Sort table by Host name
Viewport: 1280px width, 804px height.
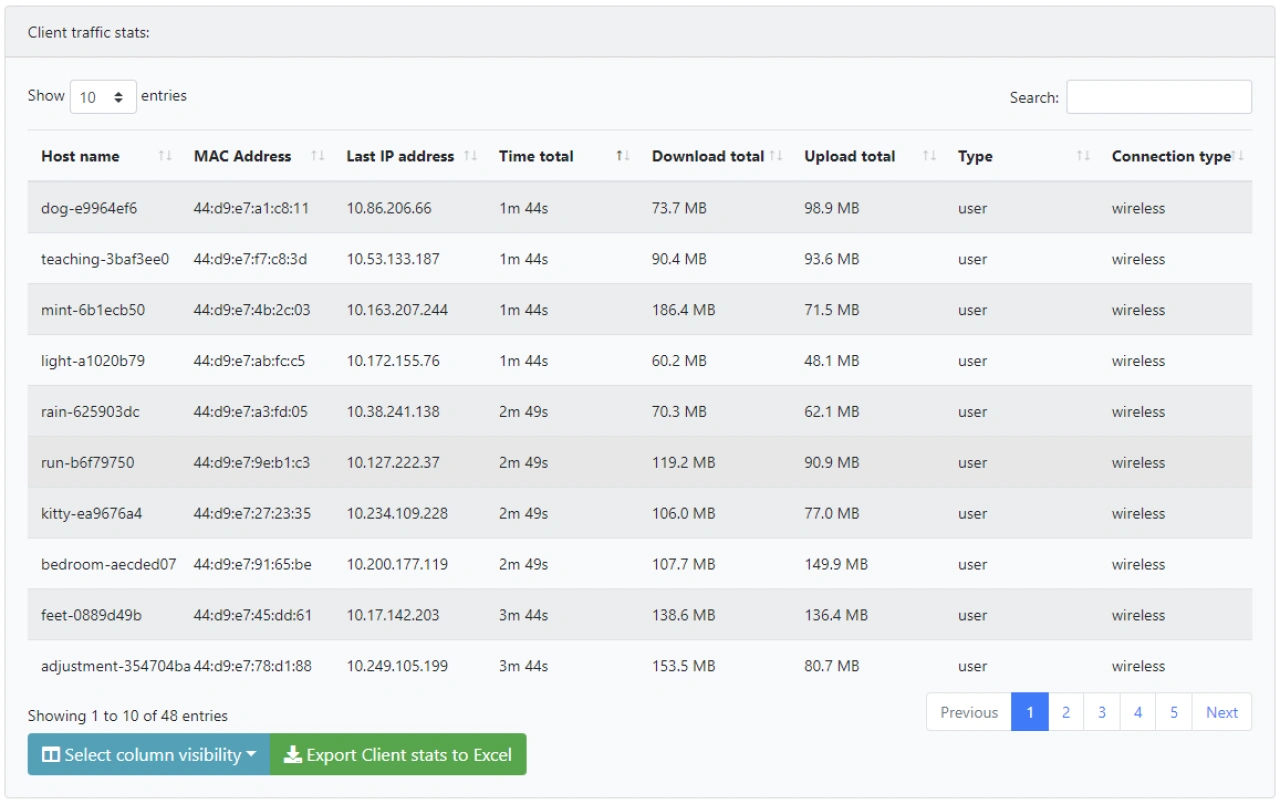pos(79,156)
